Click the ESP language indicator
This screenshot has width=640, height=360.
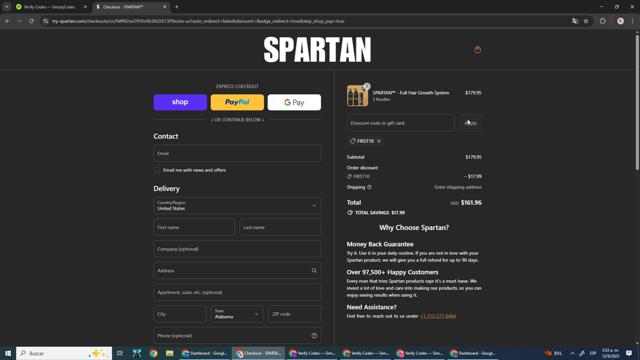click(593, 353)
